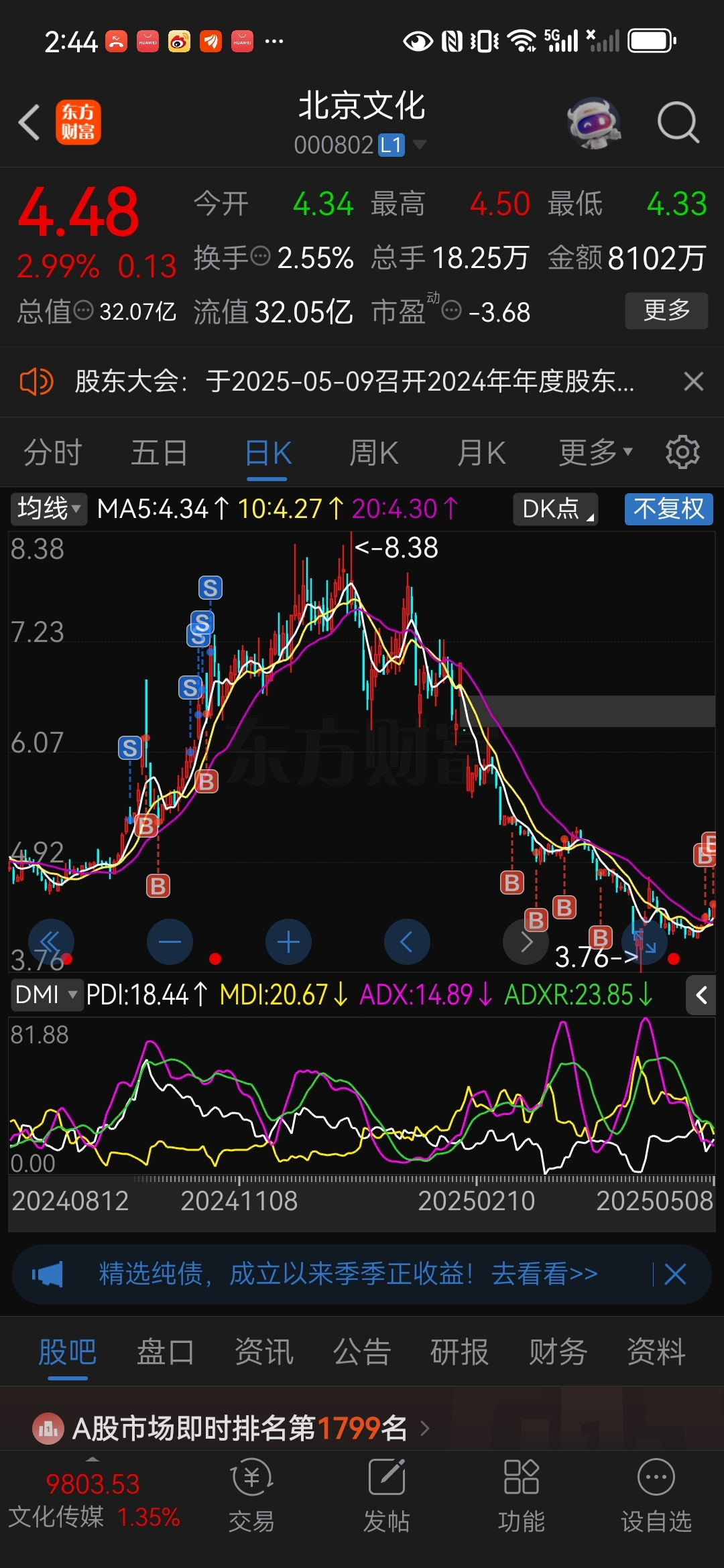
Task: Tap the back arrow icon
Action: [29, 123]
